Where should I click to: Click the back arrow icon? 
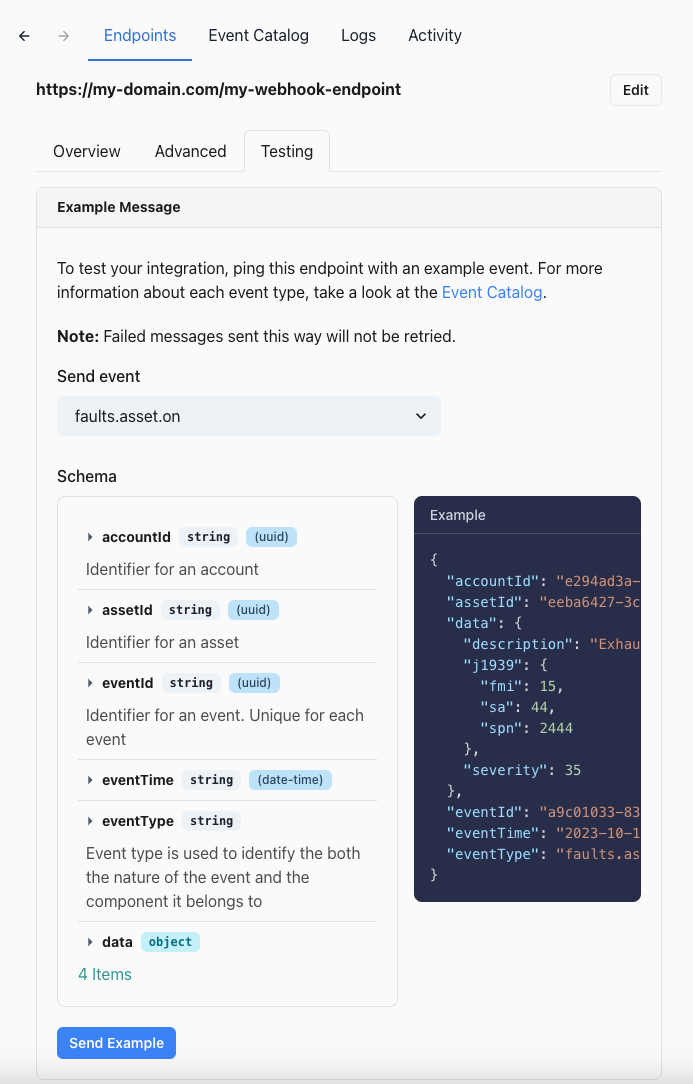click(x=25, y=36)
